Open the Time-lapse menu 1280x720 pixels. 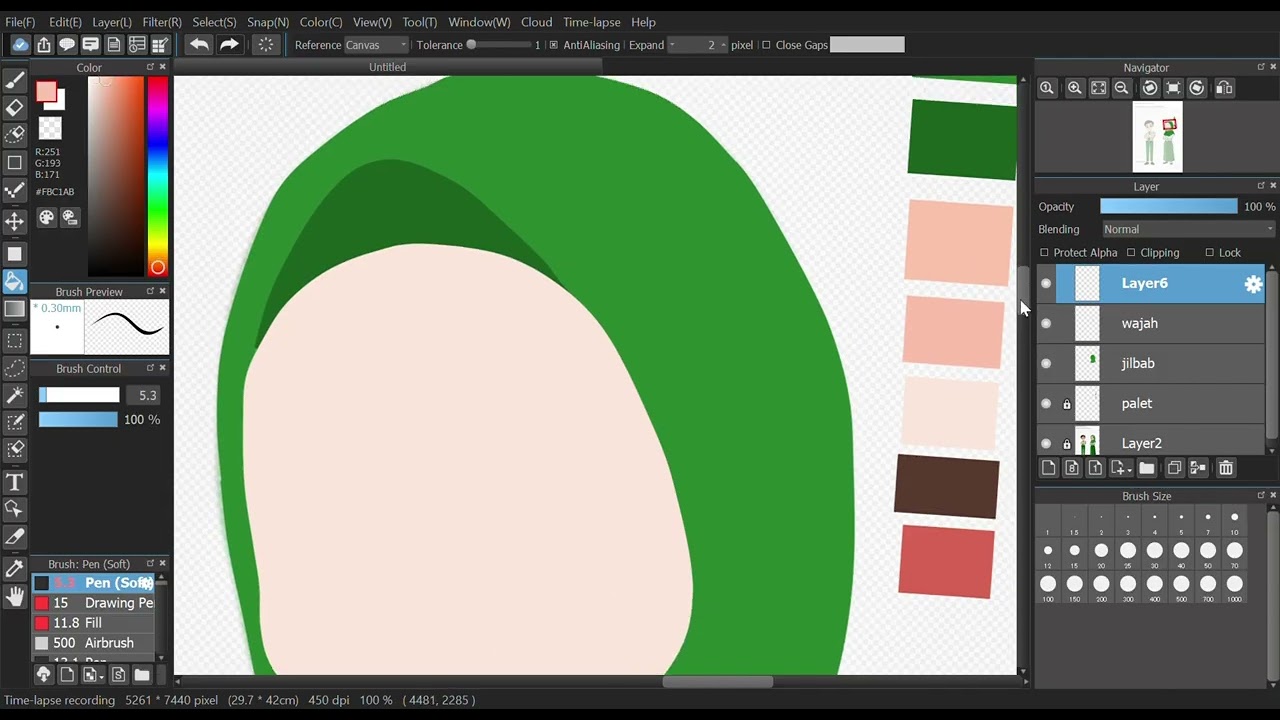tap(592, 22)
